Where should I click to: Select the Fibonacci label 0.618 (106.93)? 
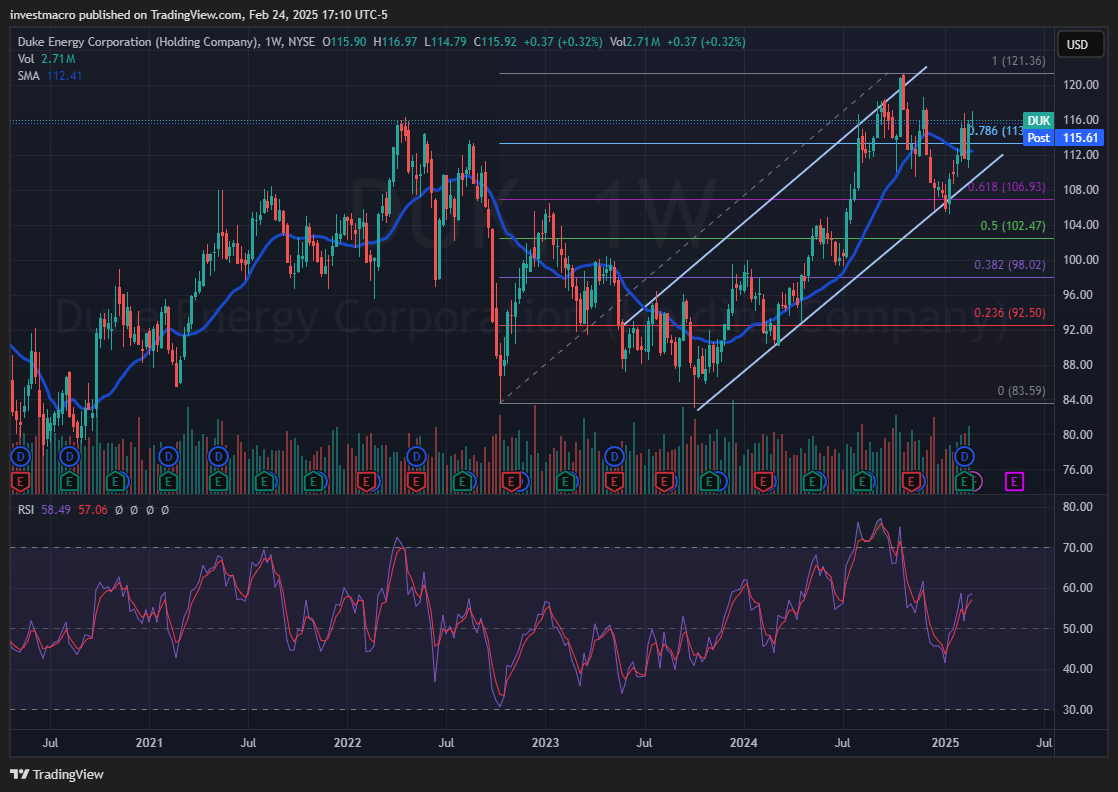(x=1007, y=187)
